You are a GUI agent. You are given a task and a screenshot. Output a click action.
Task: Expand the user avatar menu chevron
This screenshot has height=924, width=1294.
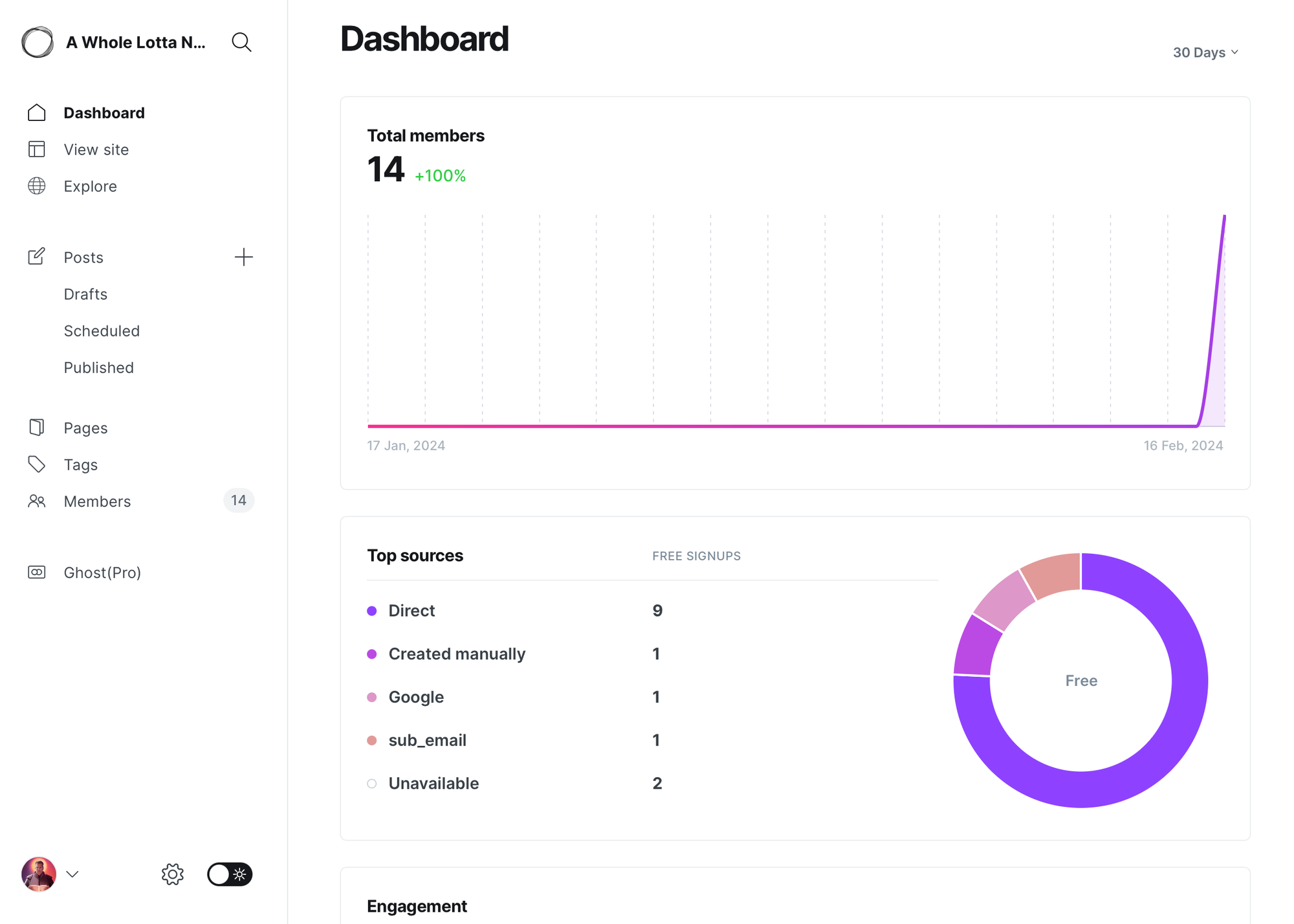point(72,874)
